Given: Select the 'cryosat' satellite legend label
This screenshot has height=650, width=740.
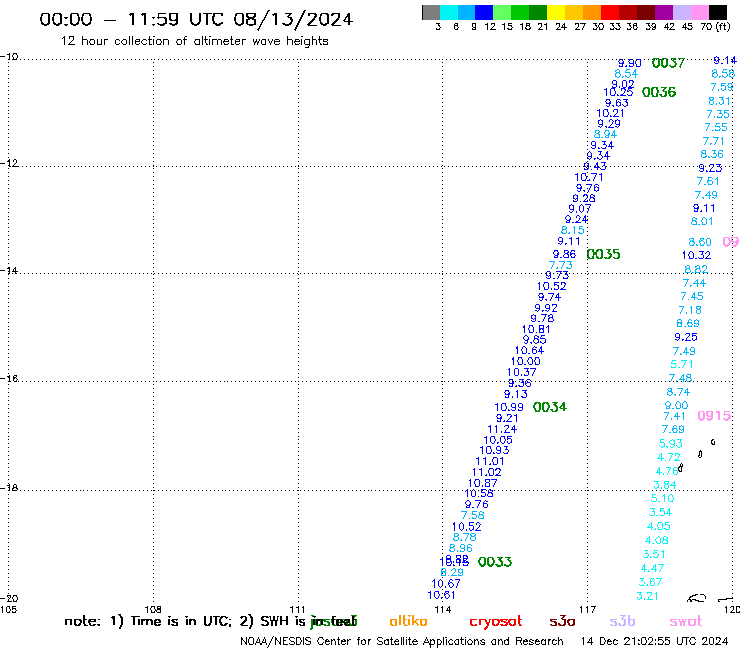Looking at the screenshot, I should tap(496, 622).
